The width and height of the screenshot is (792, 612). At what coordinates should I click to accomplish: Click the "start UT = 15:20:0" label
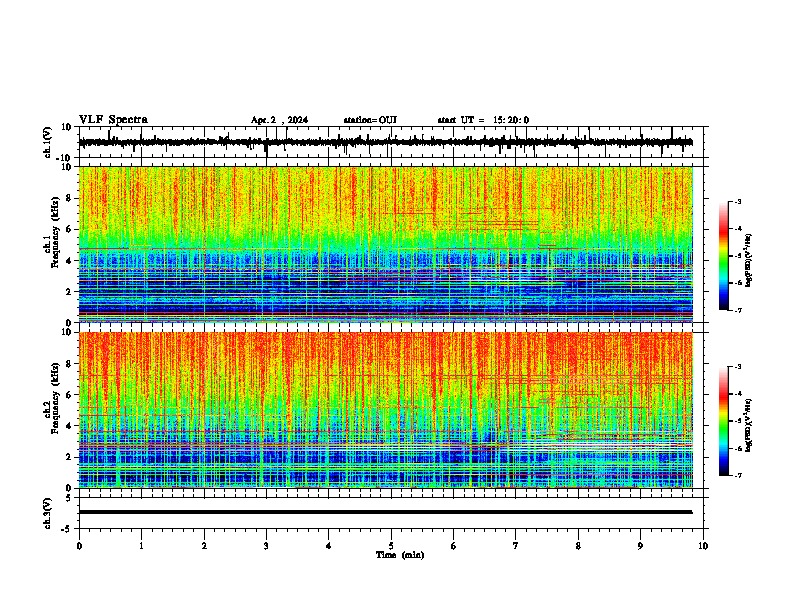[483, 120]
